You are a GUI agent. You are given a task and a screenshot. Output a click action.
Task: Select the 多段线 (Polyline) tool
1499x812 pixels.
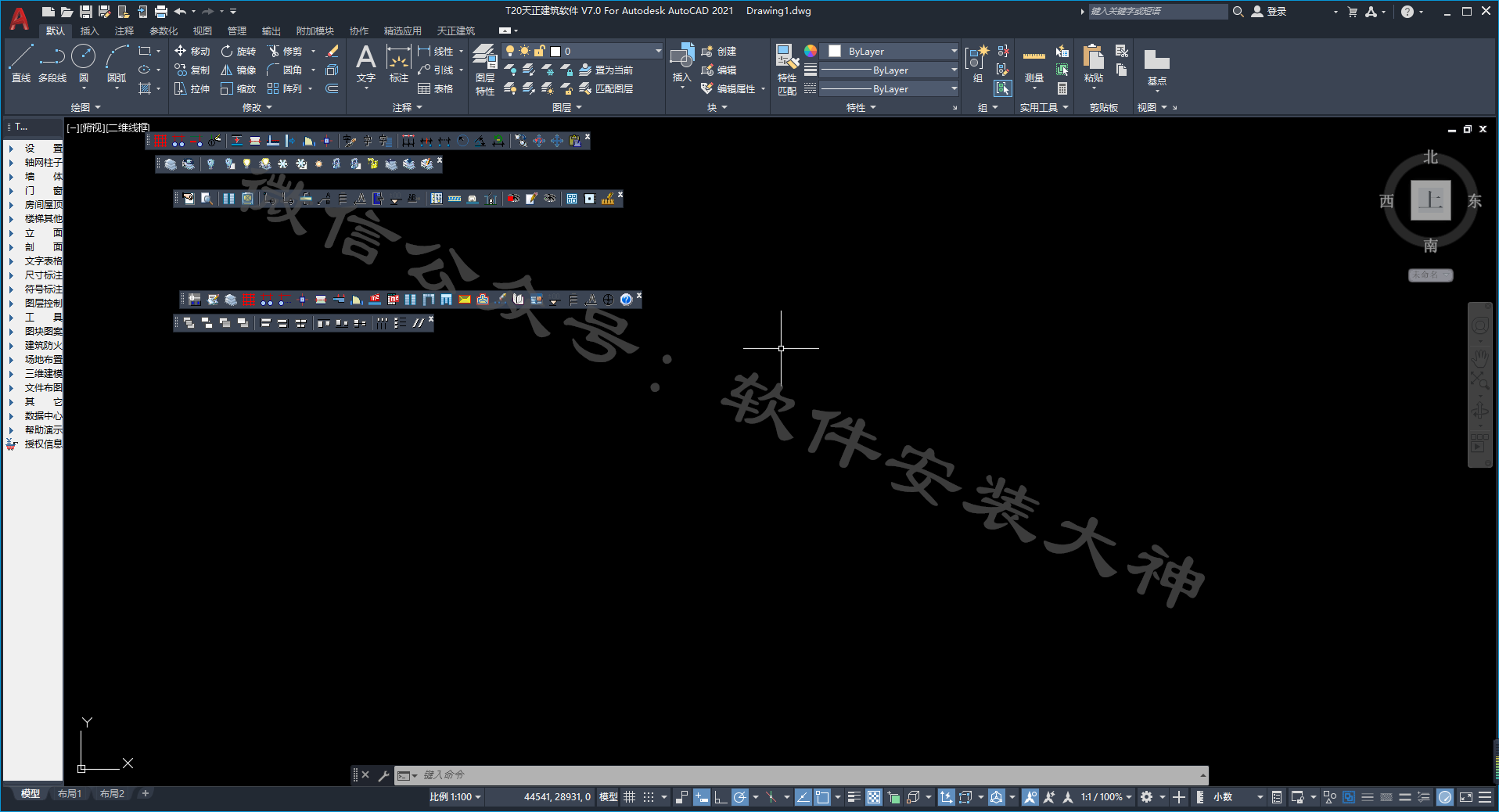(52, 63)
